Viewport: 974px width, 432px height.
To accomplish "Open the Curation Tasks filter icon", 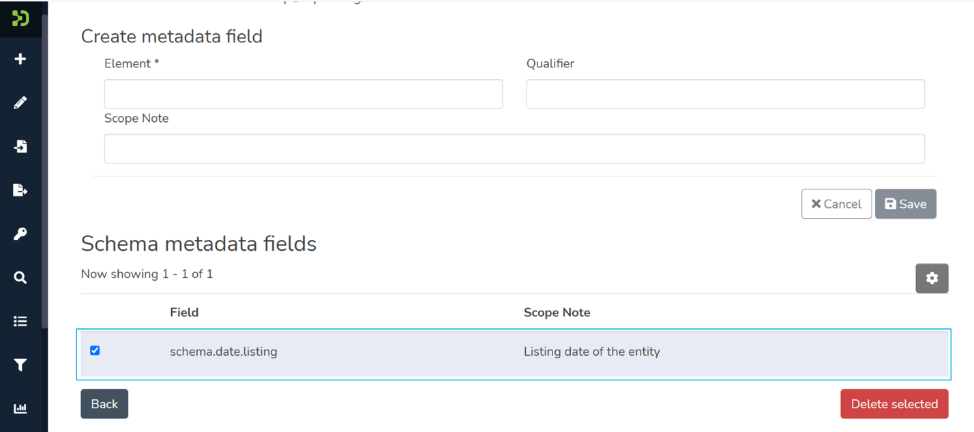I will (20, 365).
